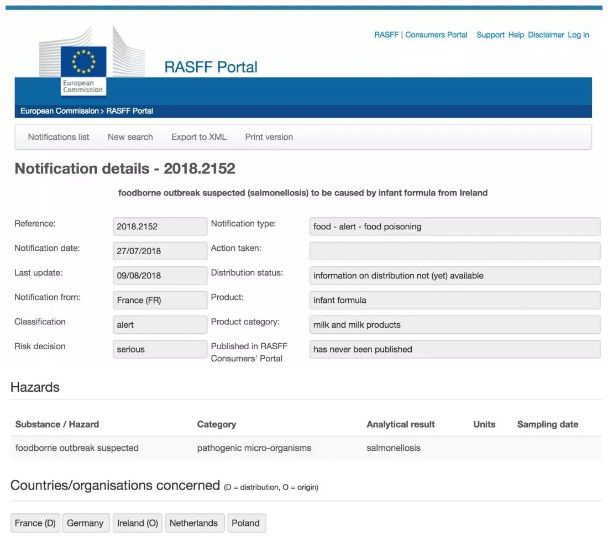This screenshot has height=547, width=608.
Task: Open the Support link
Action: (x=491, y=35)
